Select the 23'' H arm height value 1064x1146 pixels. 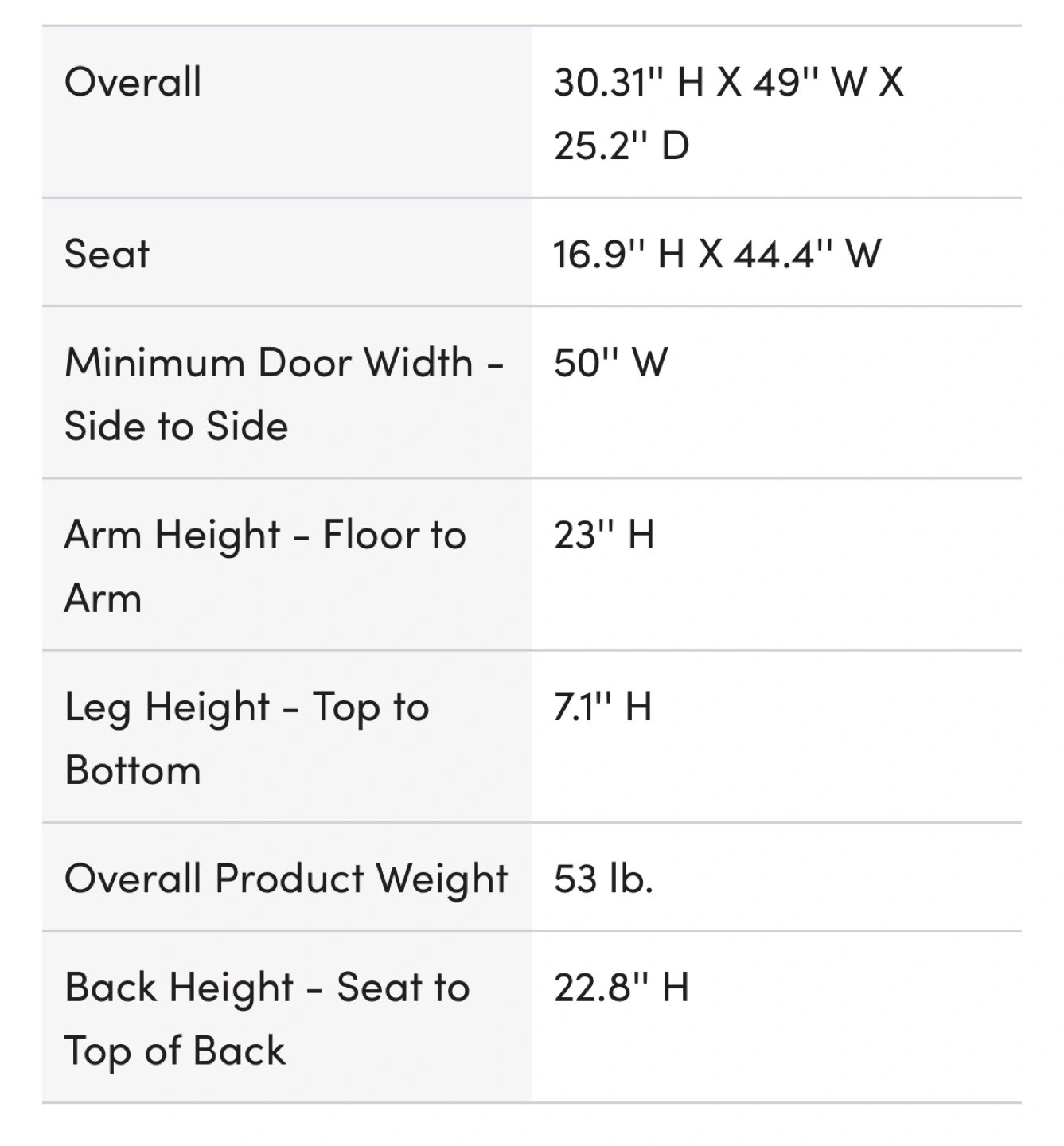[x=604, y=535]
